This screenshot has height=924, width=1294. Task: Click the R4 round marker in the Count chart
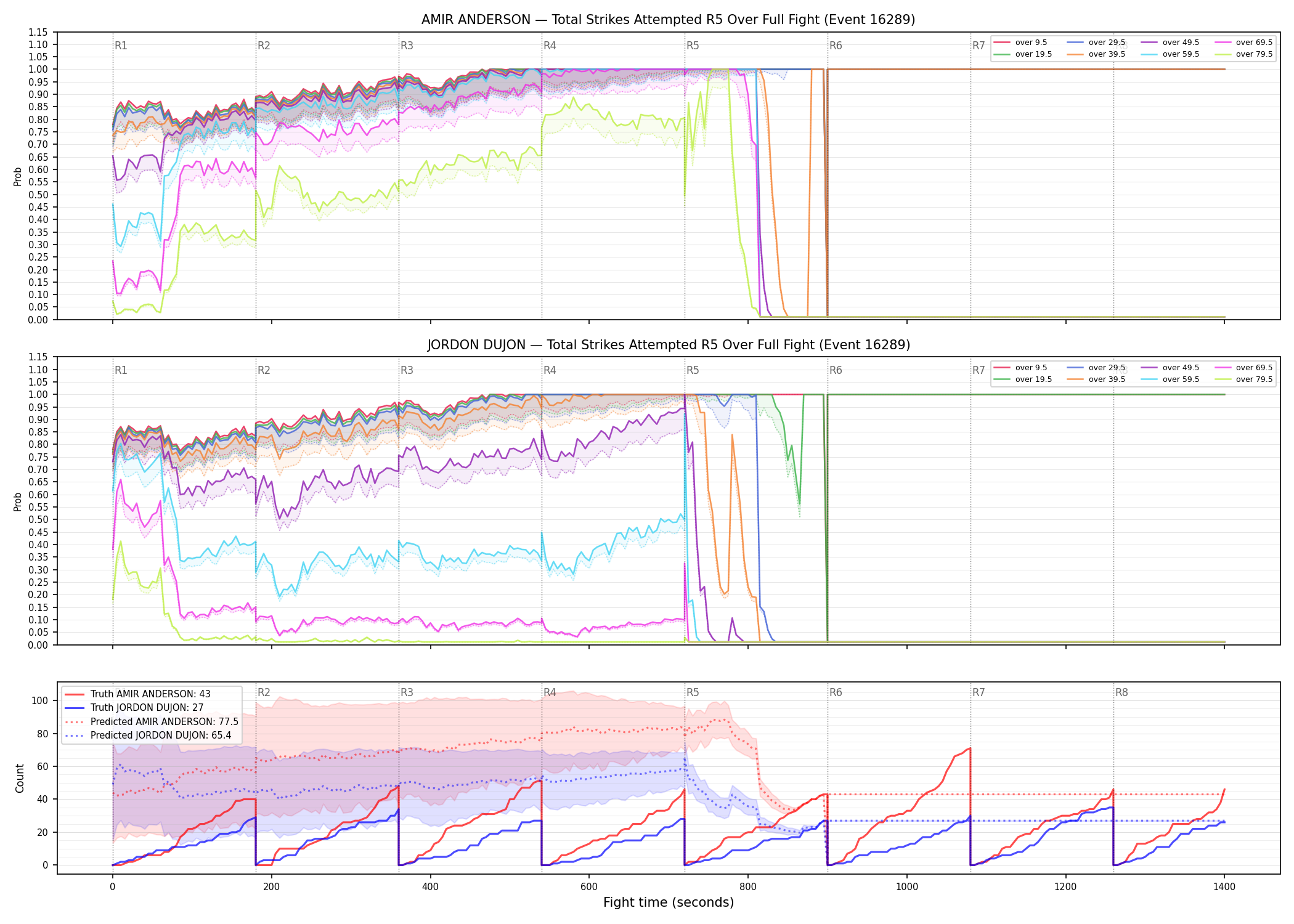[550, 692]
